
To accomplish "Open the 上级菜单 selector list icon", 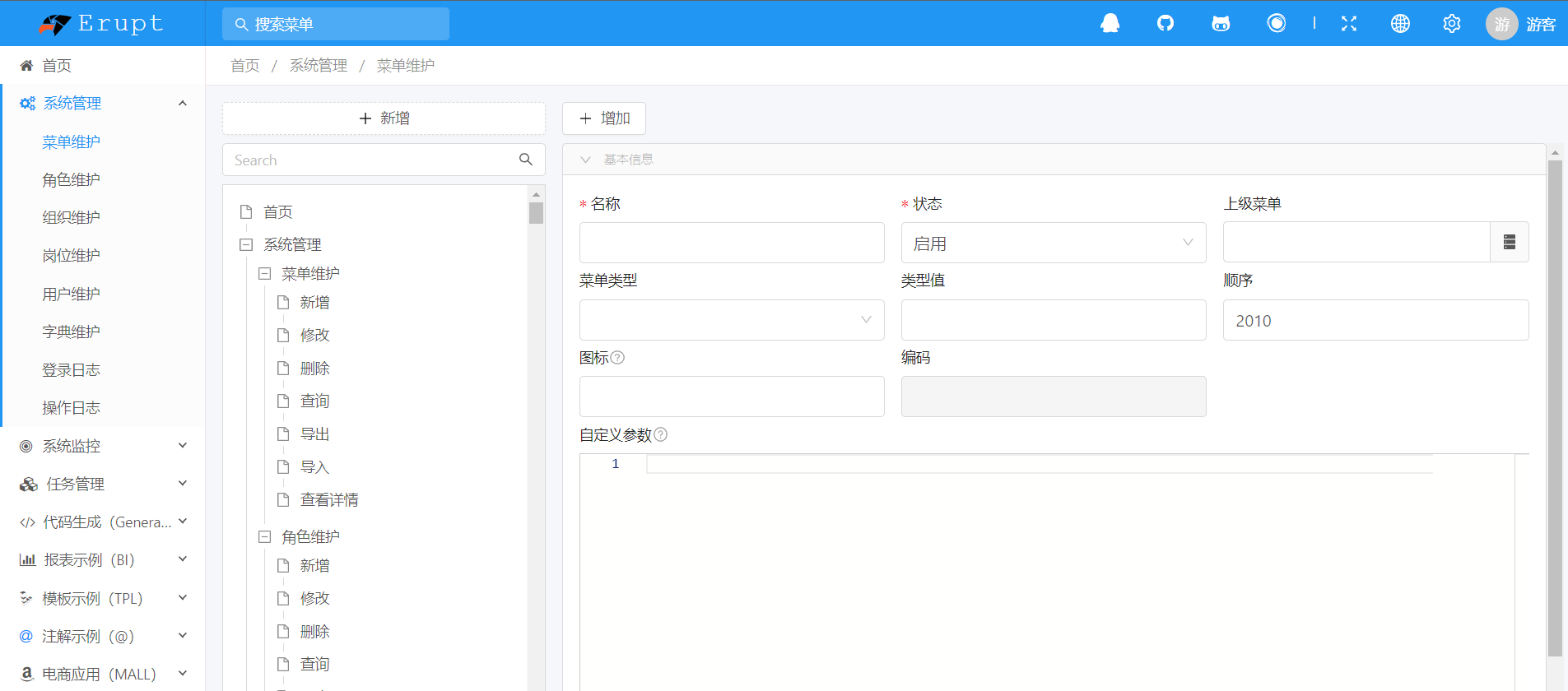I will pos(1510,242).
